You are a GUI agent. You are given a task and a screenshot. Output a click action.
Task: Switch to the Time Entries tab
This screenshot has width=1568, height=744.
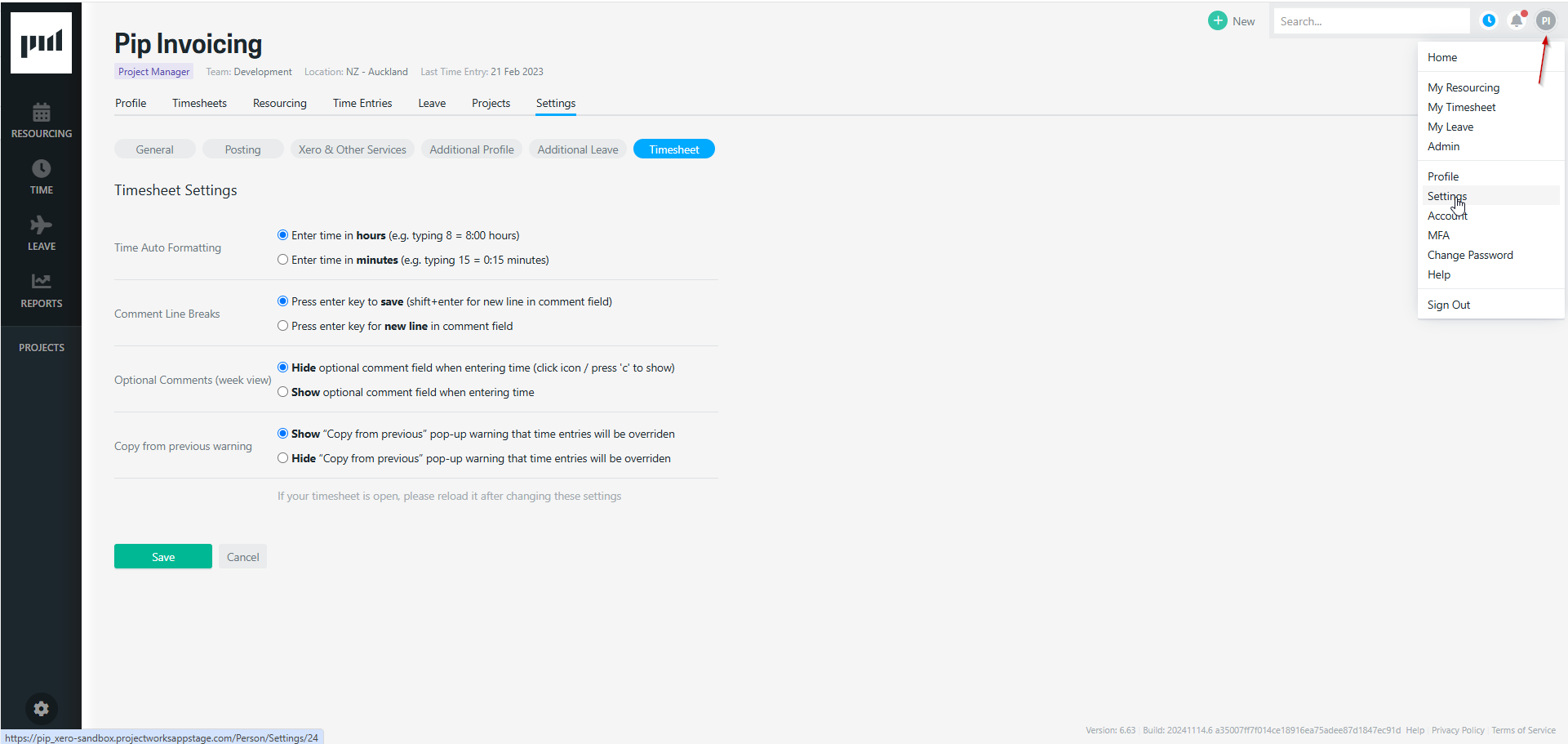[x=362, y=103]
